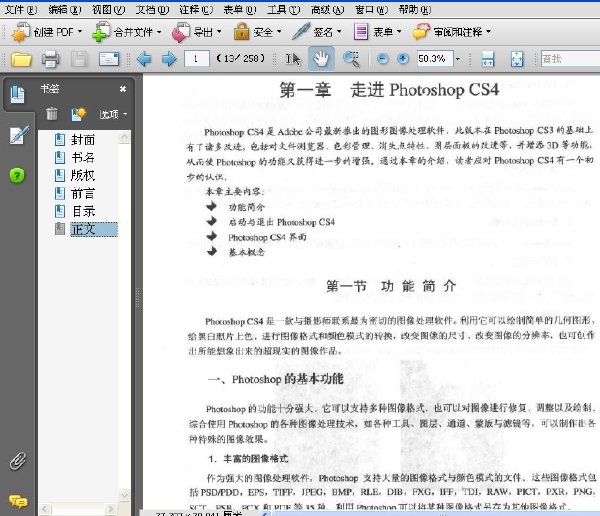Open the 文件 menu
This screenshot has width=600, height=516.
pyautogui.click(x=21, y=9)
